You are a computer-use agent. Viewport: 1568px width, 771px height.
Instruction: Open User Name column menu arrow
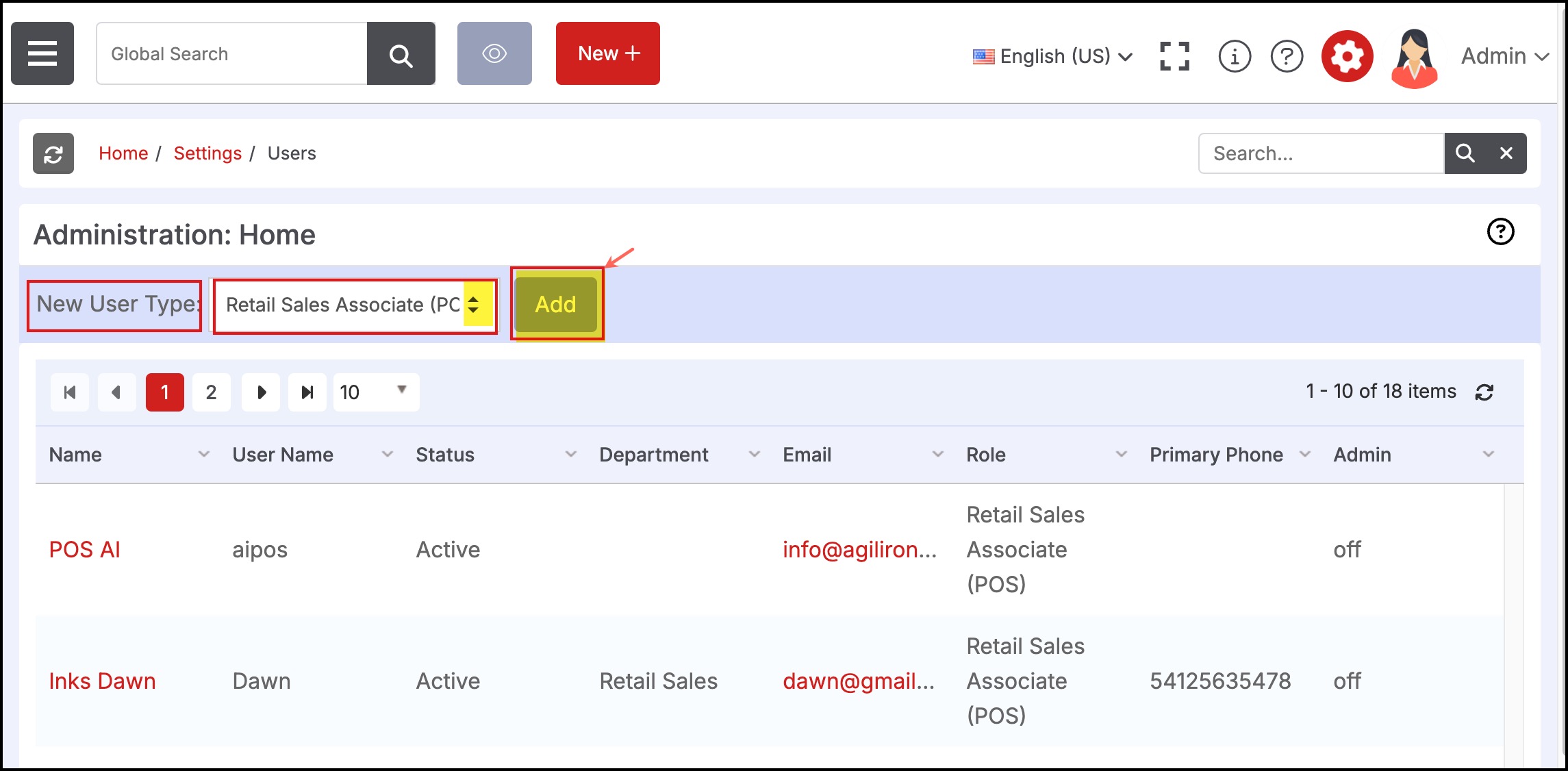point(387,455)
